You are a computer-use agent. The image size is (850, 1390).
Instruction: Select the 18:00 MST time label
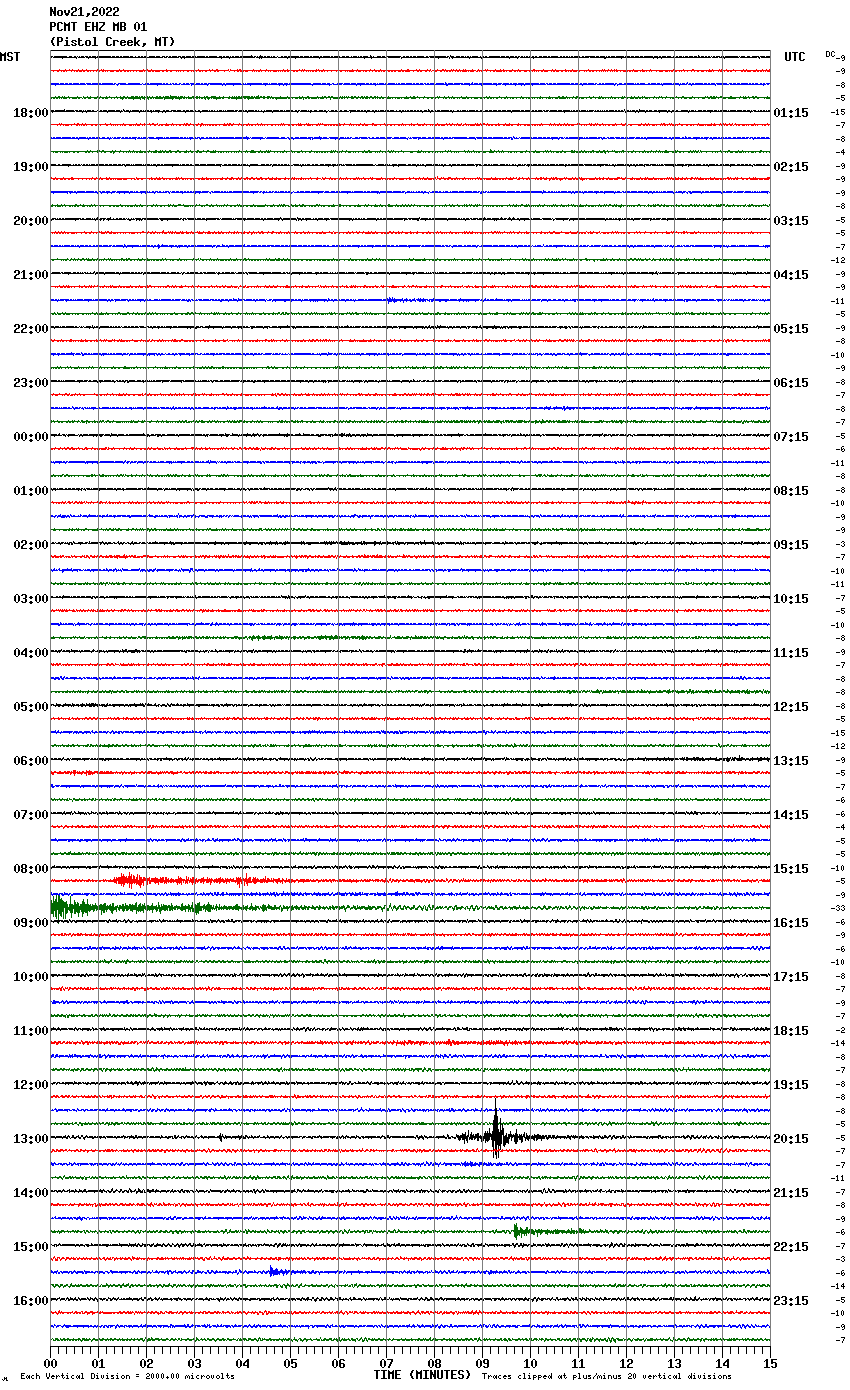(x=31, y=113)
